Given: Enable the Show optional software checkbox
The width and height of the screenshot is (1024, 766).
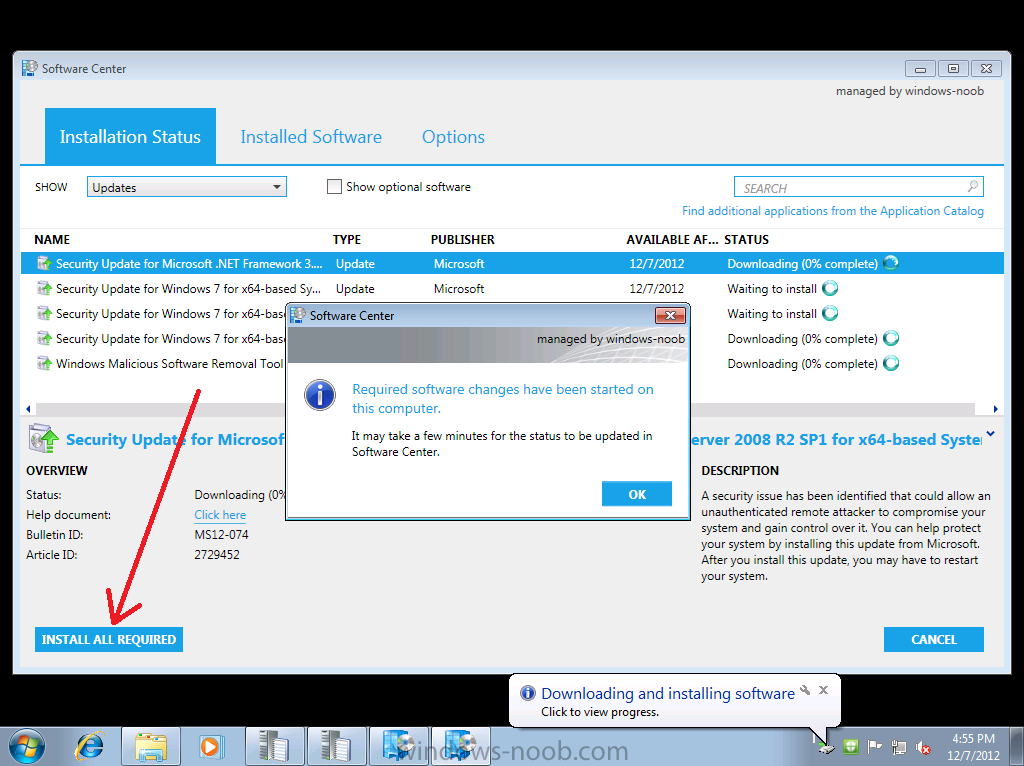Looking at the screenshot, I should pyautogui.click(x=334, y=187).
